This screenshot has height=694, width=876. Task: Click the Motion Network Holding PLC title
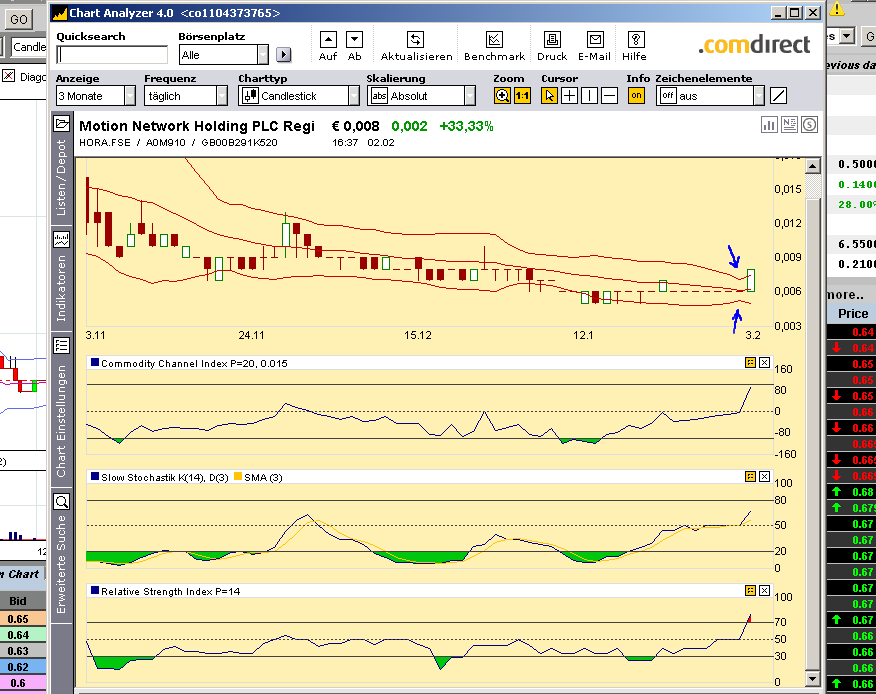[197, 126]
